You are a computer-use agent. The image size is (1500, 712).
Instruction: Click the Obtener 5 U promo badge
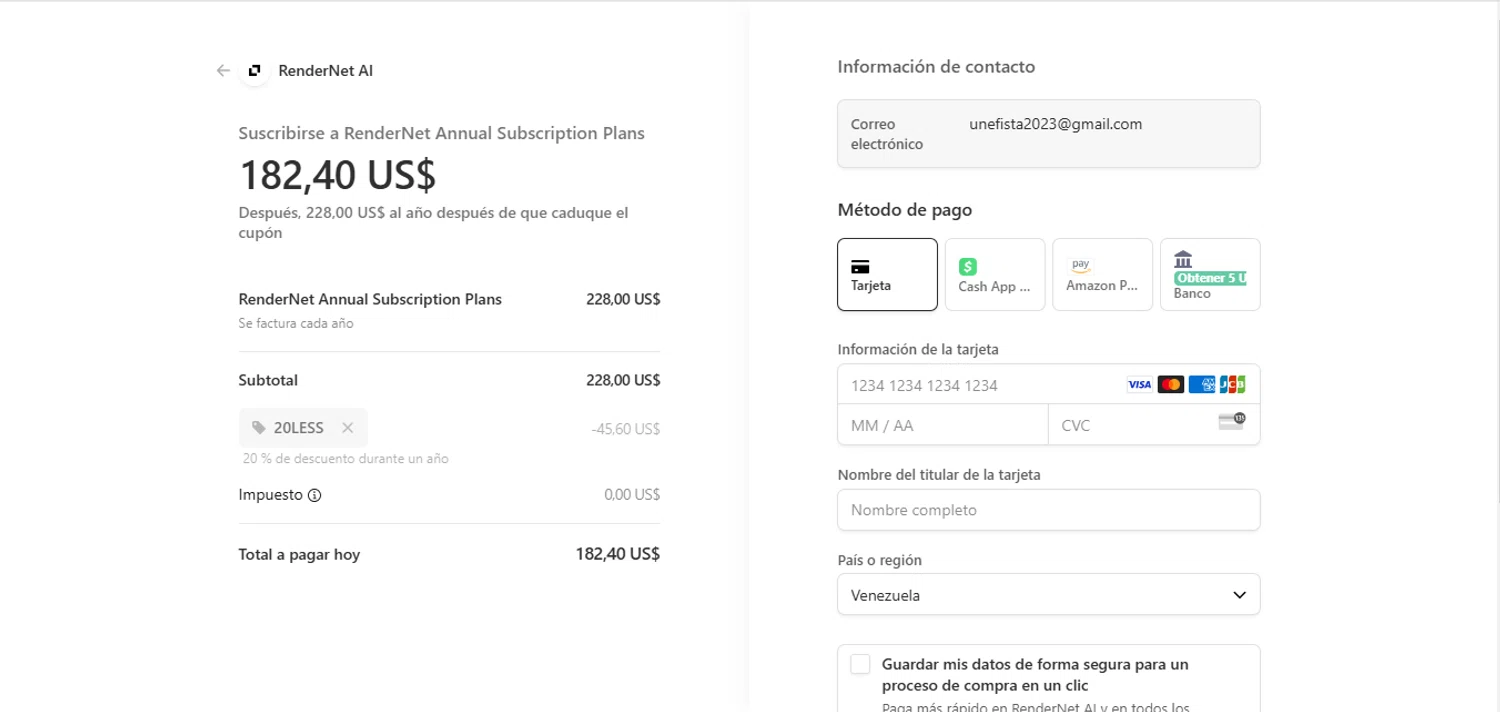coord(1210,278)
